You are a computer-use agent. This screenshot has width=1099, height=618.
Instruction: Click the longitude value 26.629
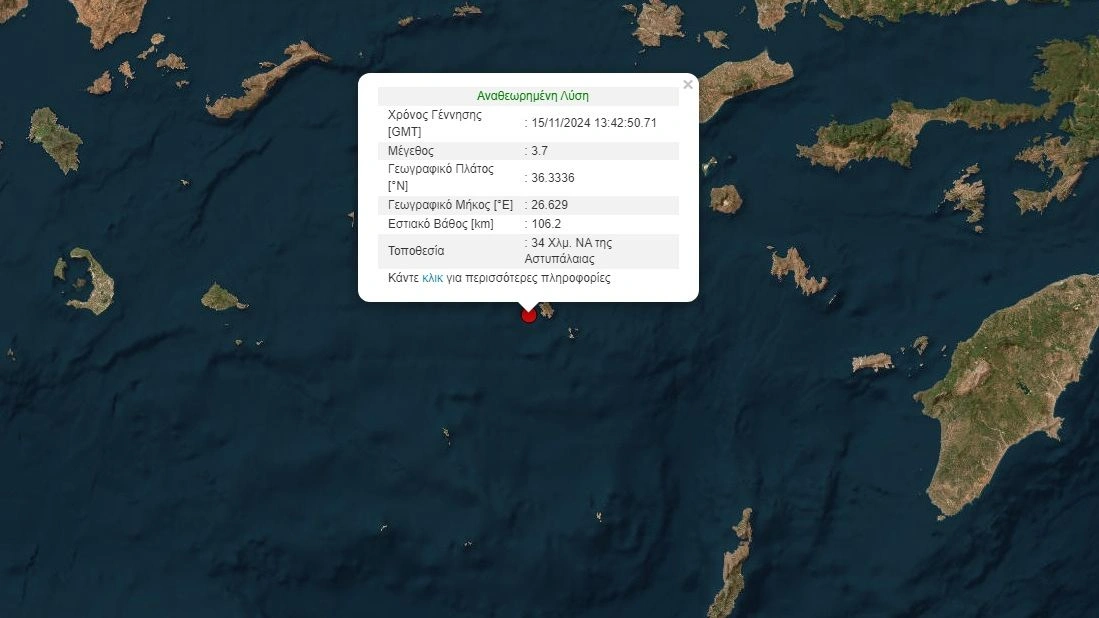point(549,205)
